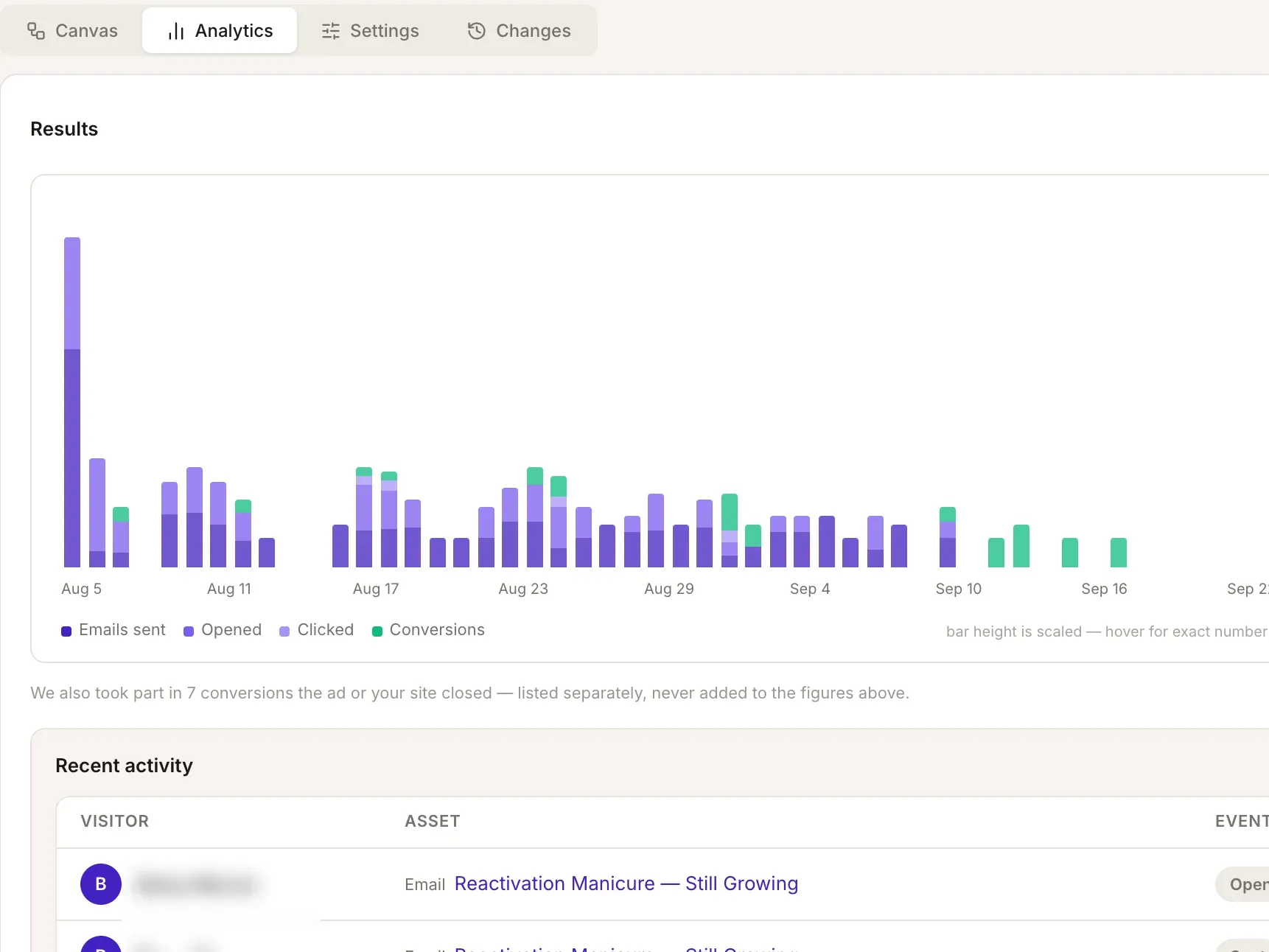Toggle the Emails sent legend item
1269x952 pixels.
pos(113,630)
